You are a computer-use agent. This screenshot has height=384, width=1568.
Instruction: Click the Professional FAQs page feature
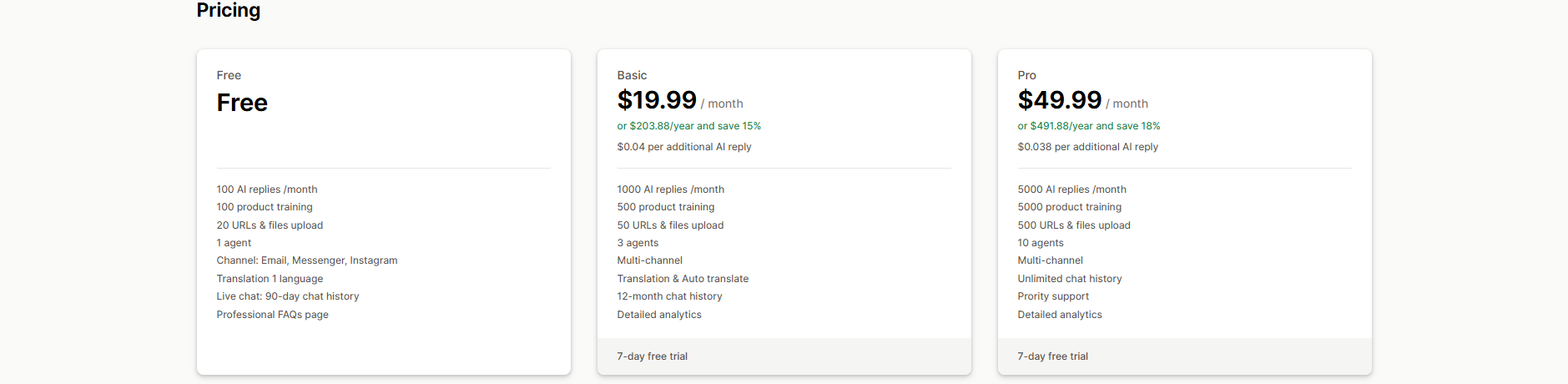[272, 315]
